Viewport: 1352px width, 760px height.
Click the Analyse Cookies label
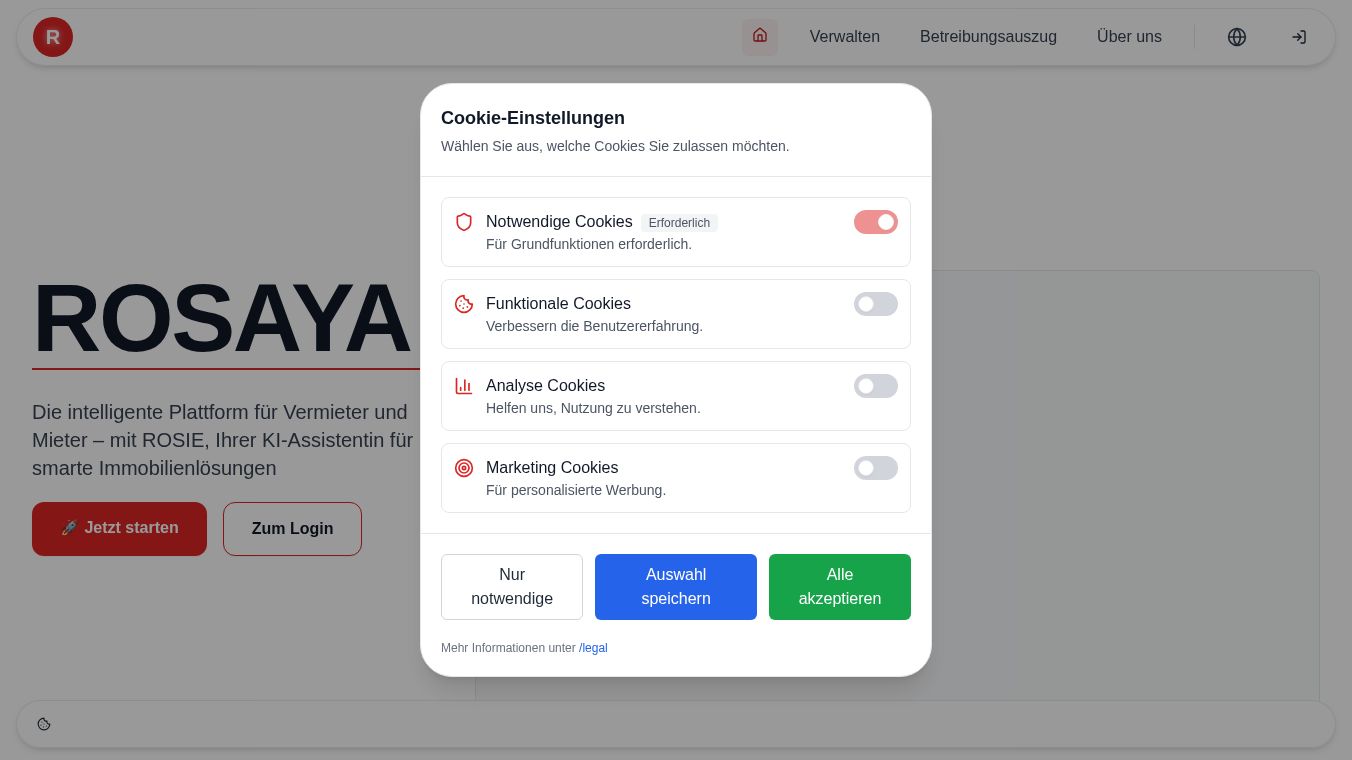click(x=545, y=386)
